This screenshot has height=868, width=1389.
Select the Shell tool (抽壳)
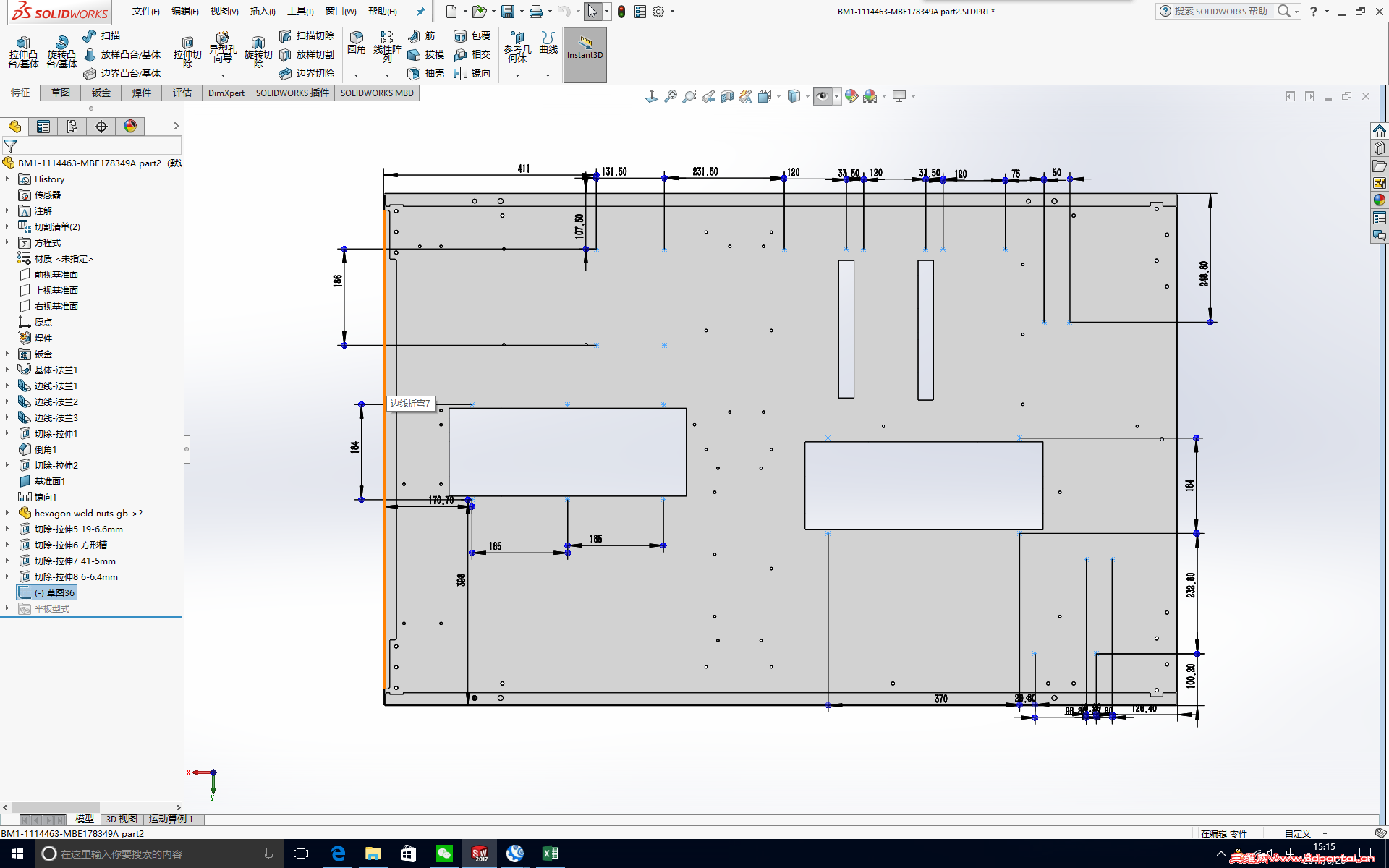pos(425,73)
